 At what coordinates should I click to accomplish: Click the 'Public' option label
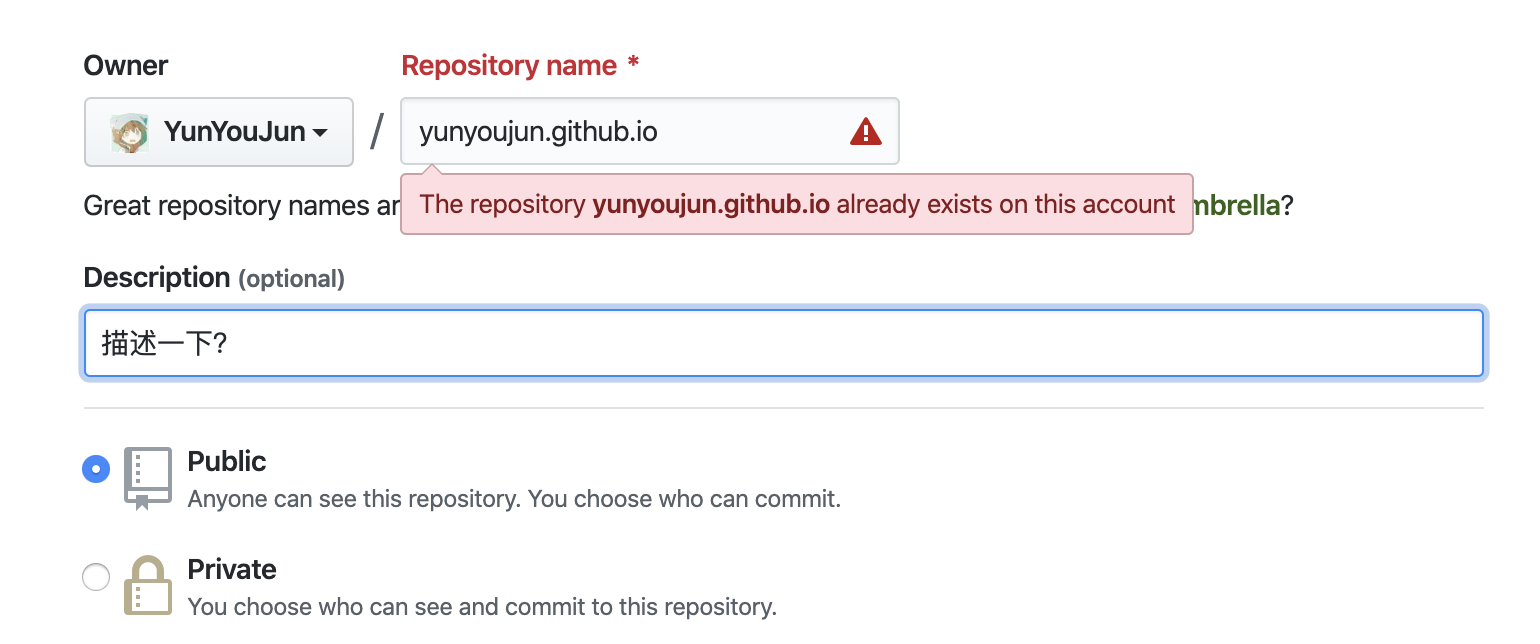pos(227,462)
